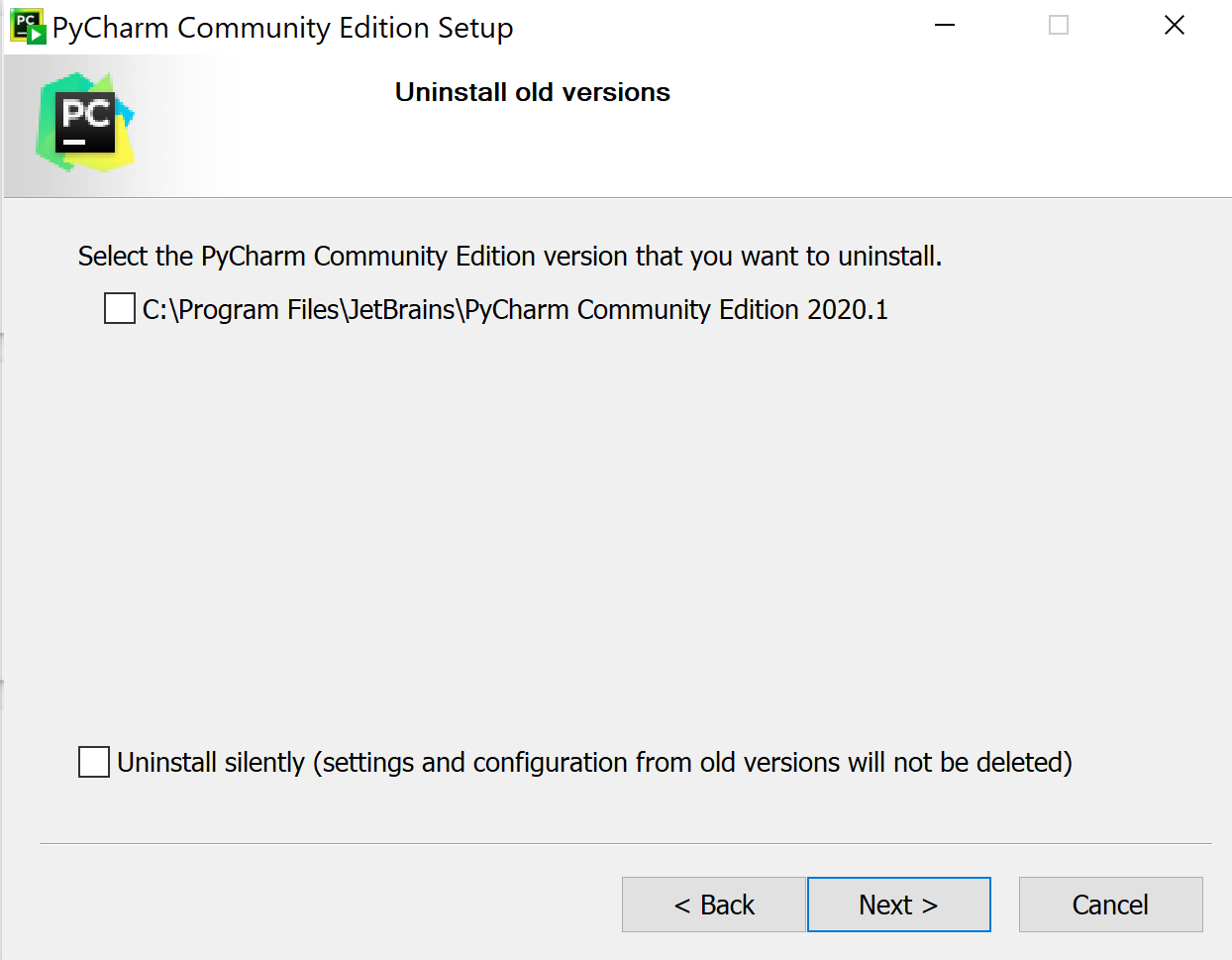Click the "Uninstall old versions" heading
This screenshot has height=960, width=1232.
[x=533, y=92]
